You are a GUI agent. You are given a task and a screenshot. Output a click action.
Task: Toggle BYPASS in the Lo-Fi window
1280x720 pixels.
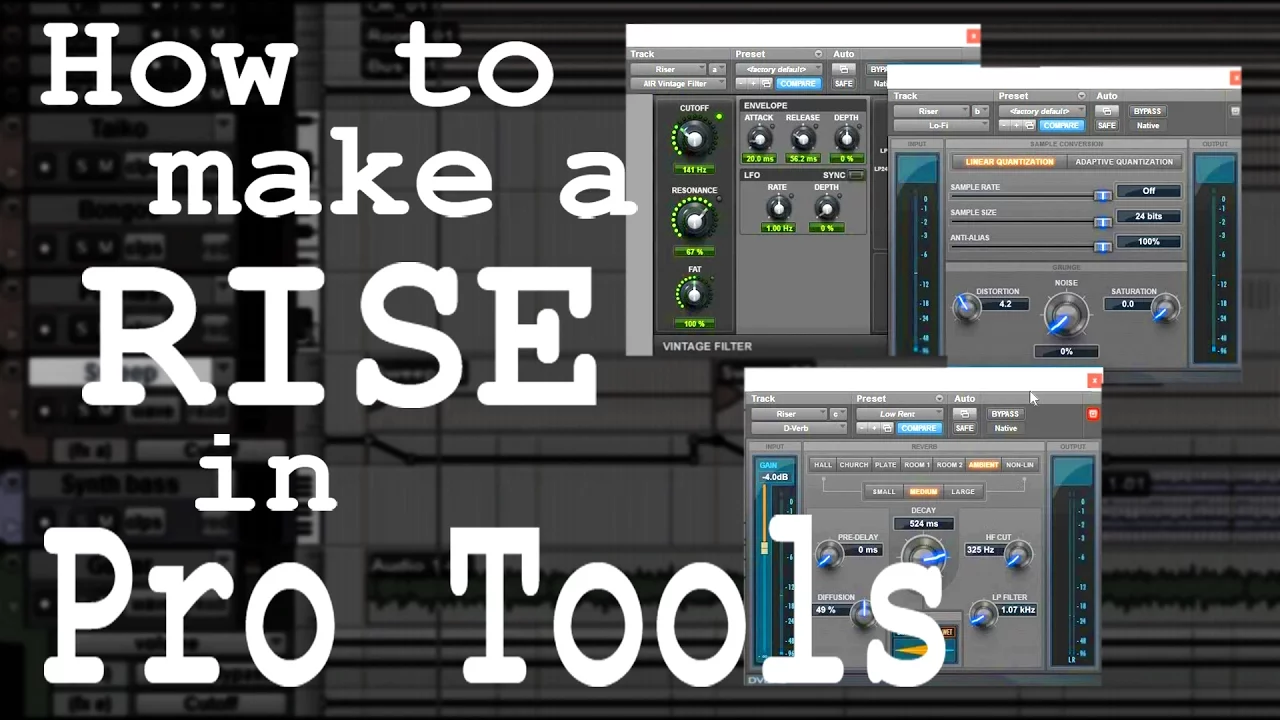1148,111
